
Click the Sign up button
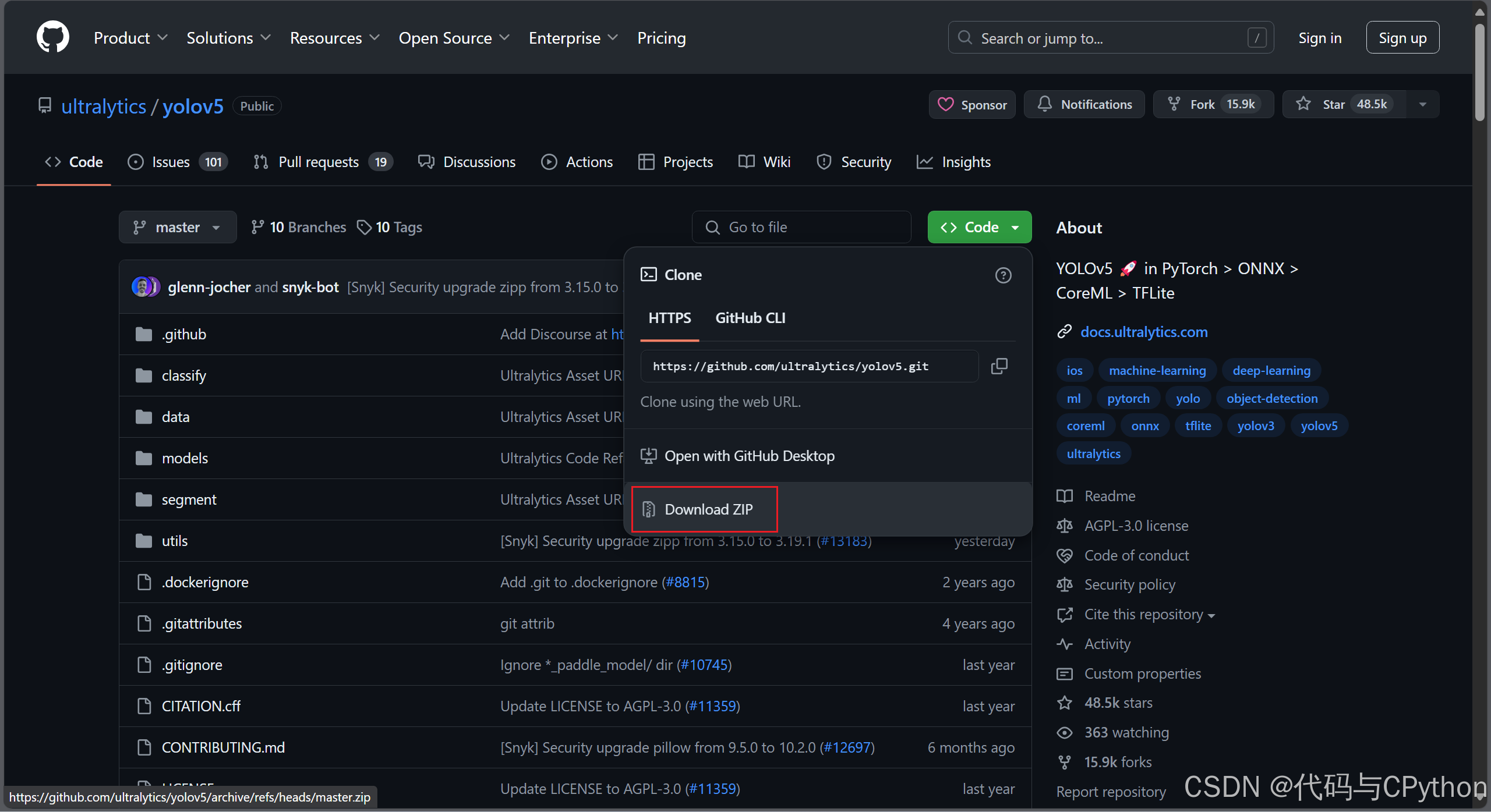click(x=1402, y=38)
